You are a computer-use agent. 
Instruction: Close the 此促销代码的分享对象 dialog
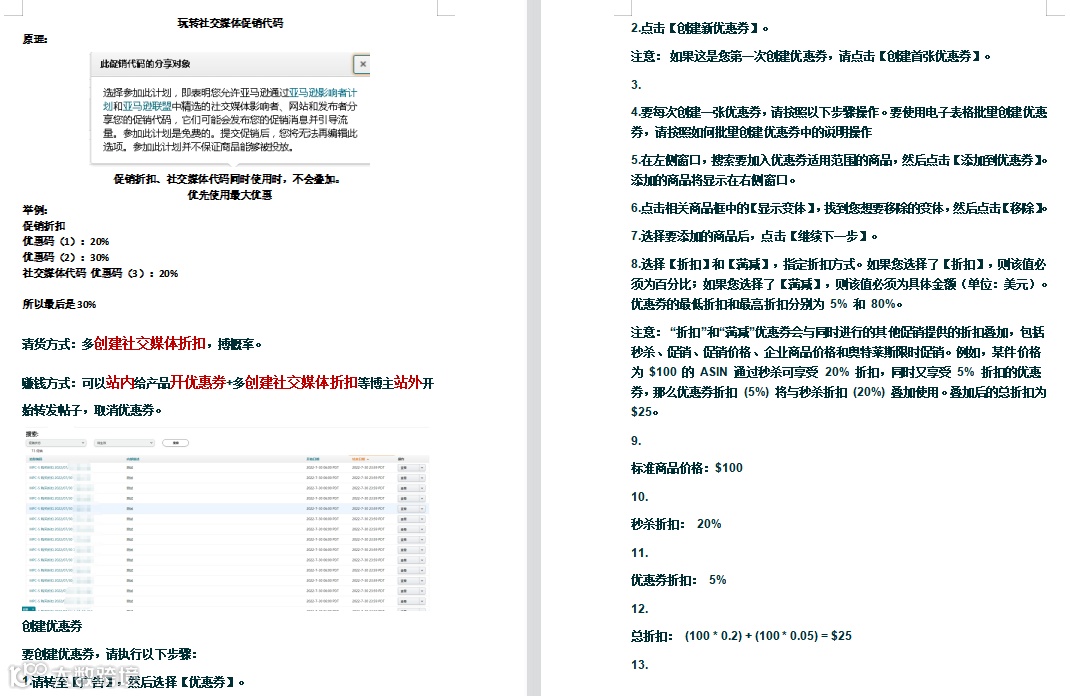pos(361,64)
